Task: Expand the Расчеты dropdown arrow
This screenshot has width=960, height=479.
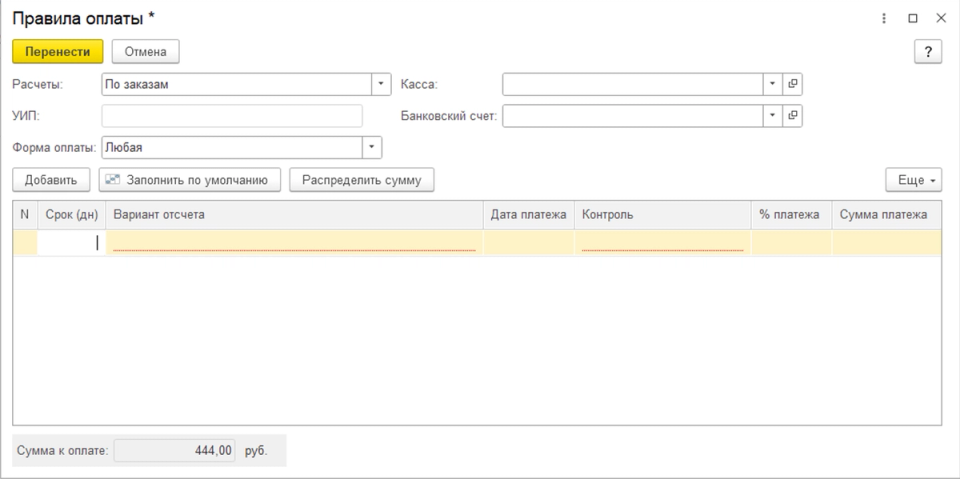Action: (x=381, y=85)
